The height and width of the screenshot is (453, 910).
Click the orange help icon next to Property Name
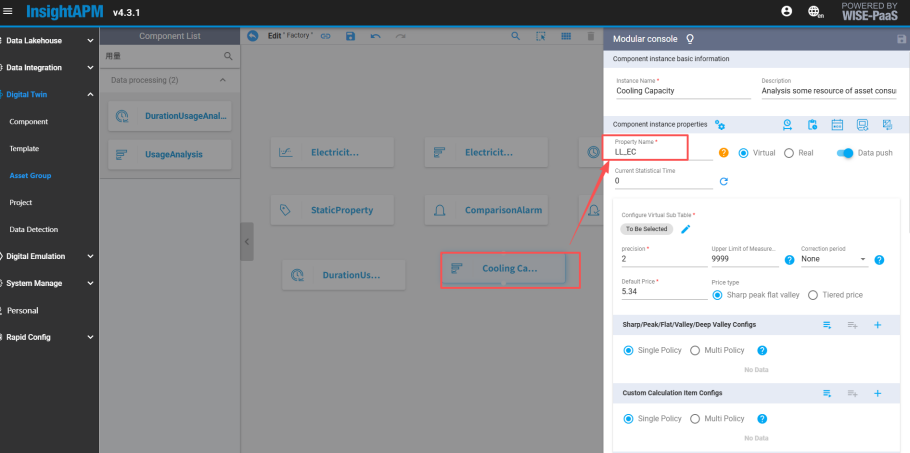tap(724, 153)
